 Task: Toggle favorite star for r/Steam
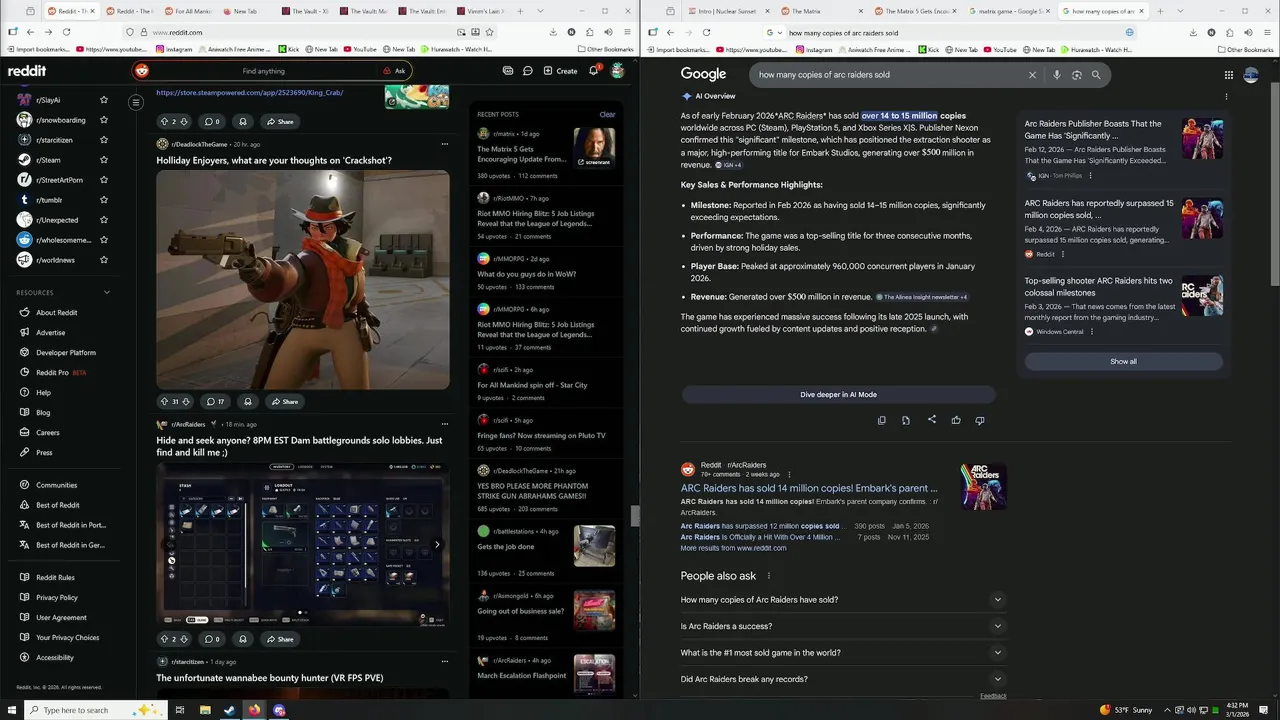(104, 160)
